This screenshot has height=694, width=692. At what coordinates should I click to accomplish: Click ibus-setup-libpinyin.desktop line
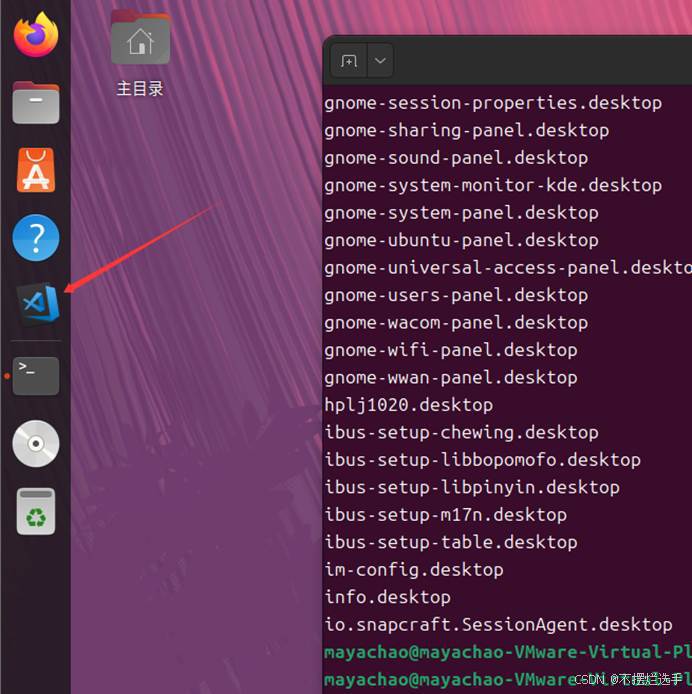coord(472,488)
